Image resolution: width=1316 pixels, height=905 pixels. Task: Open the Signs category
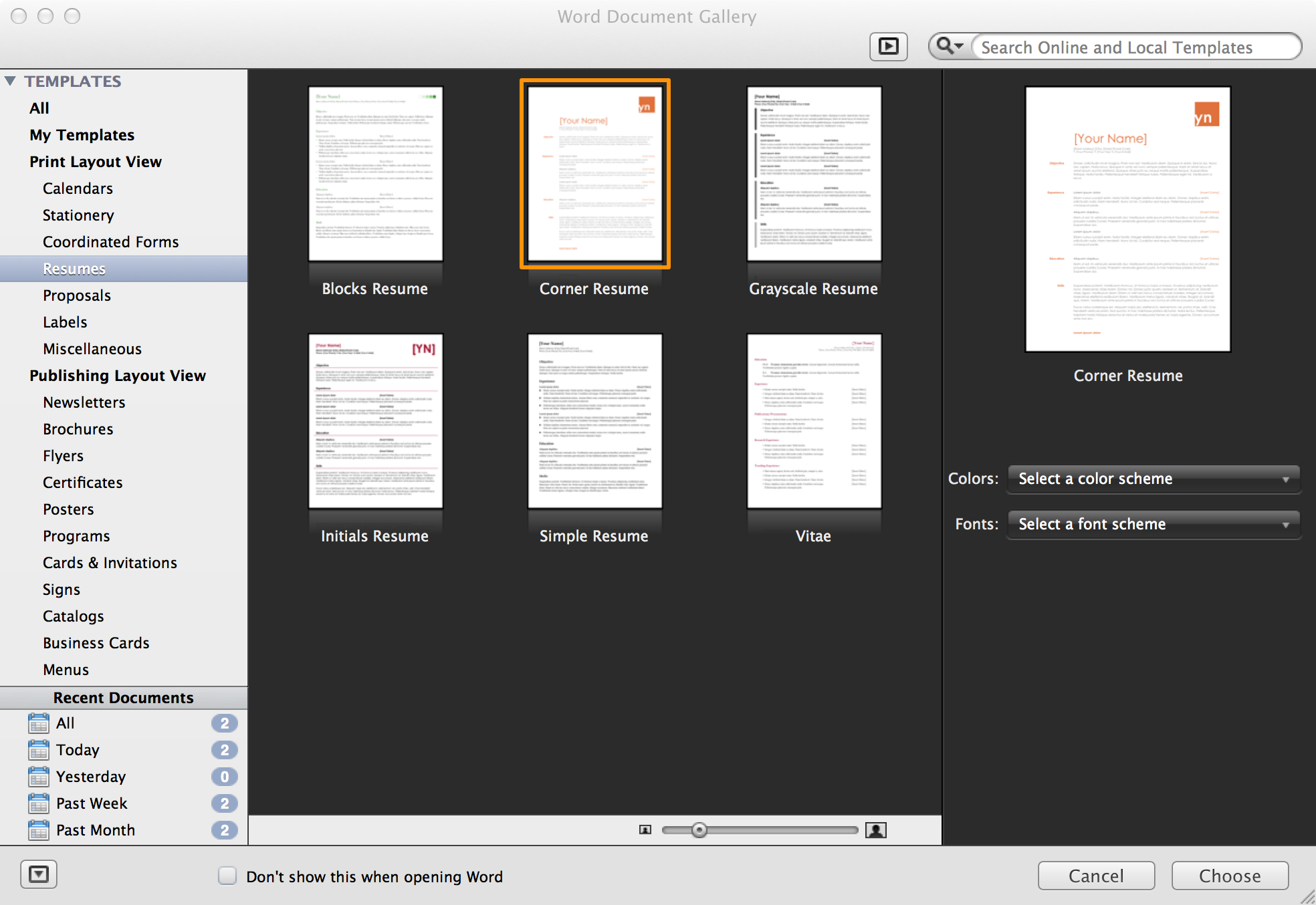pyautogui.click(x=62, y=590)
